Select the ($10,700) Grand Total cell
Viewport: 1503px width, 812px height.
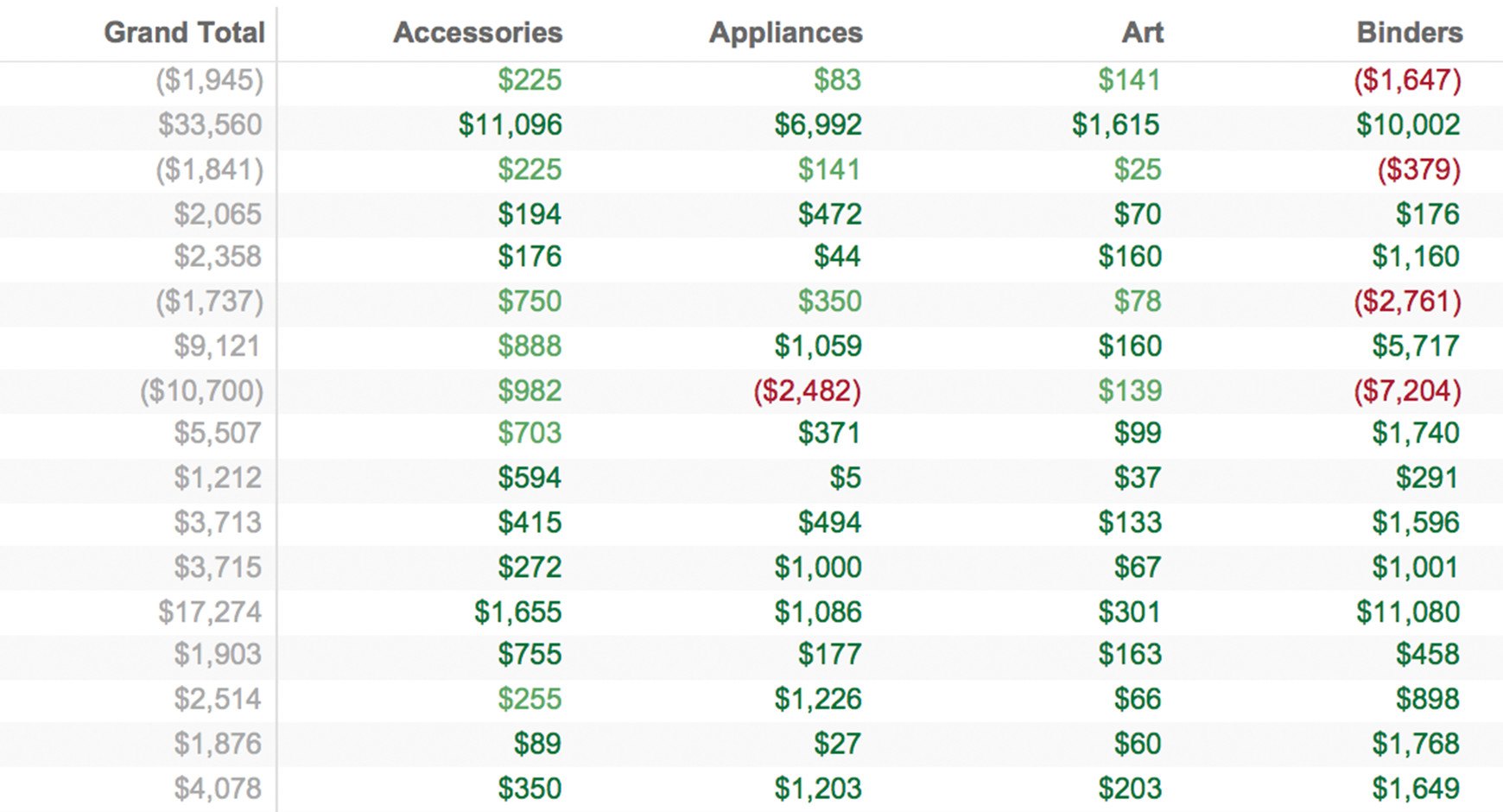coord(201,391)
